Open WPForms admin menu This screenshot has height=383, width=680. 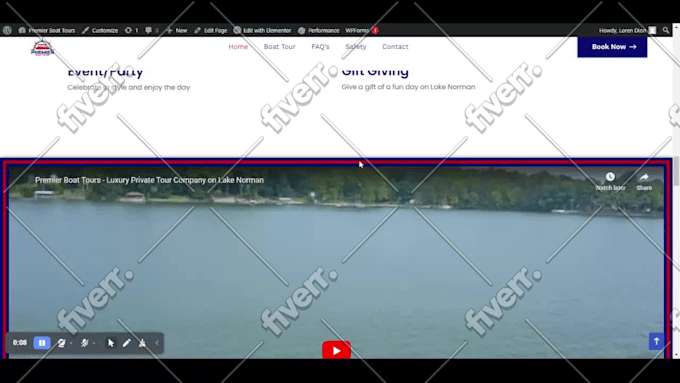pyautogui.click(x=362, y=30)
